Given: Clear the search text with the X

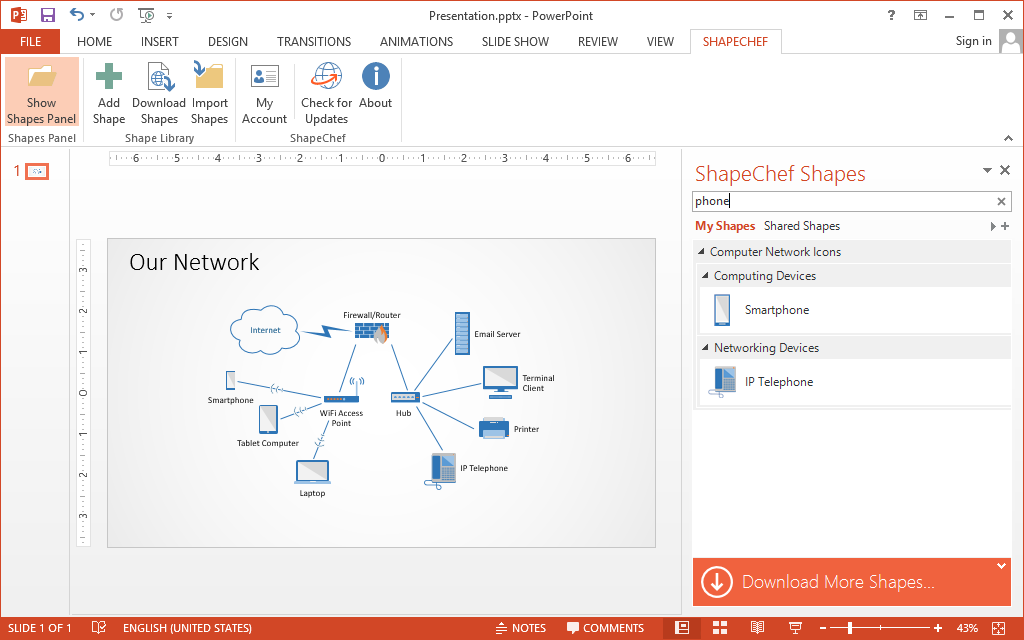Looking at the screenshot, I should pyautogui.click(x=1001, y=202).
